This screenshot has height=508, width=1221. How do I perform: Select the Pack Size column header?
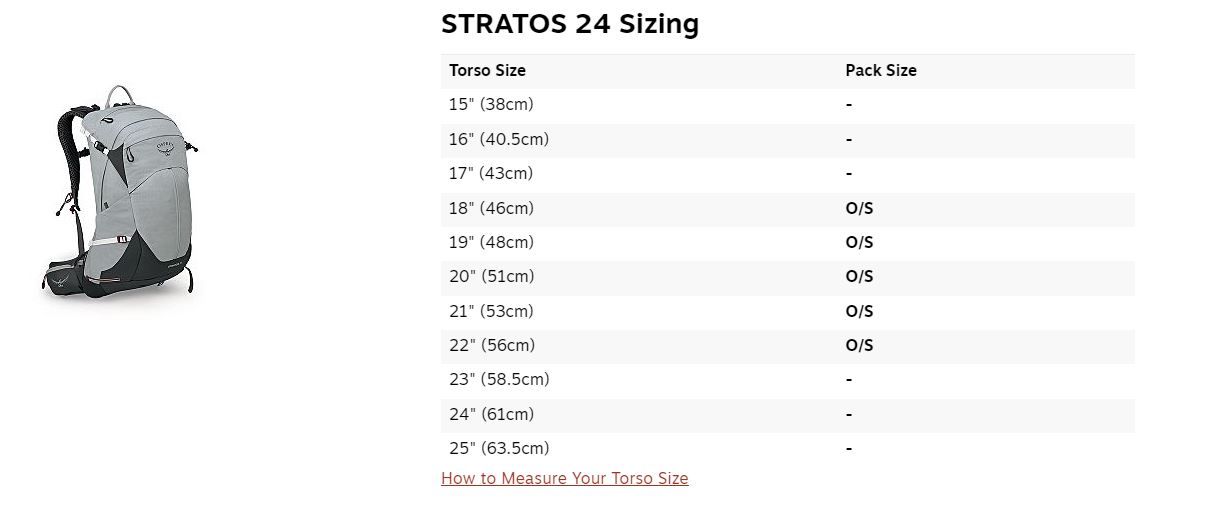tap(881, 70)
